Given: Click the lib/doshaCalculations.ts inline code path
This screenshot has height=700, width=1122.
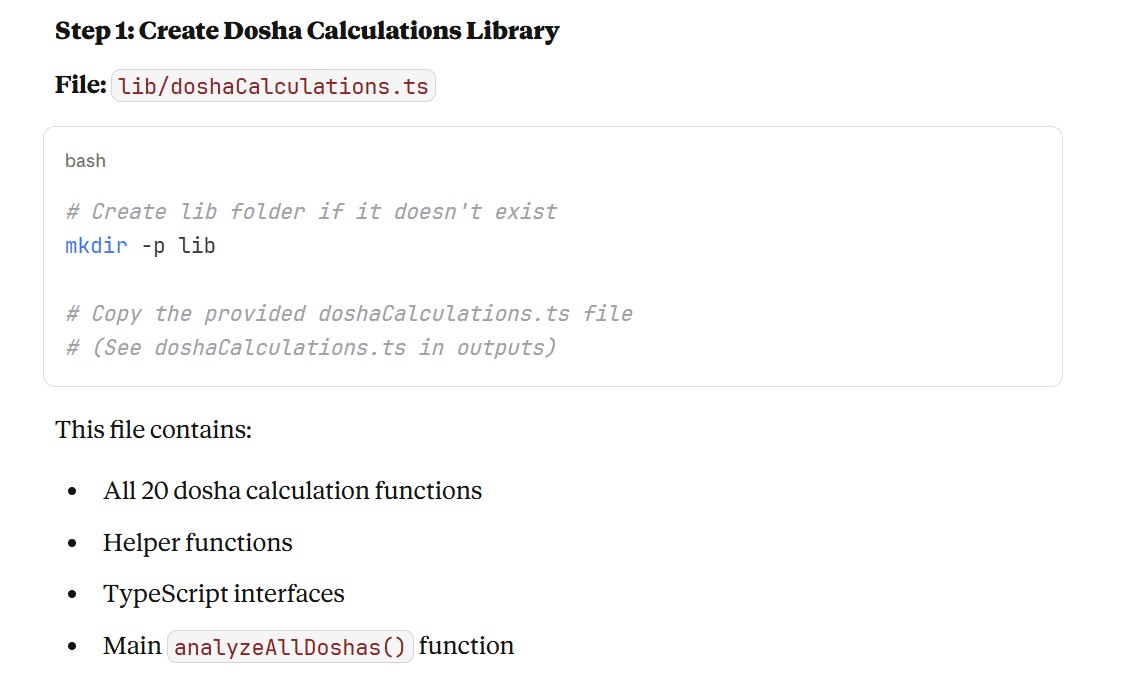Looking at the screenshot, I should coord(273,87).
